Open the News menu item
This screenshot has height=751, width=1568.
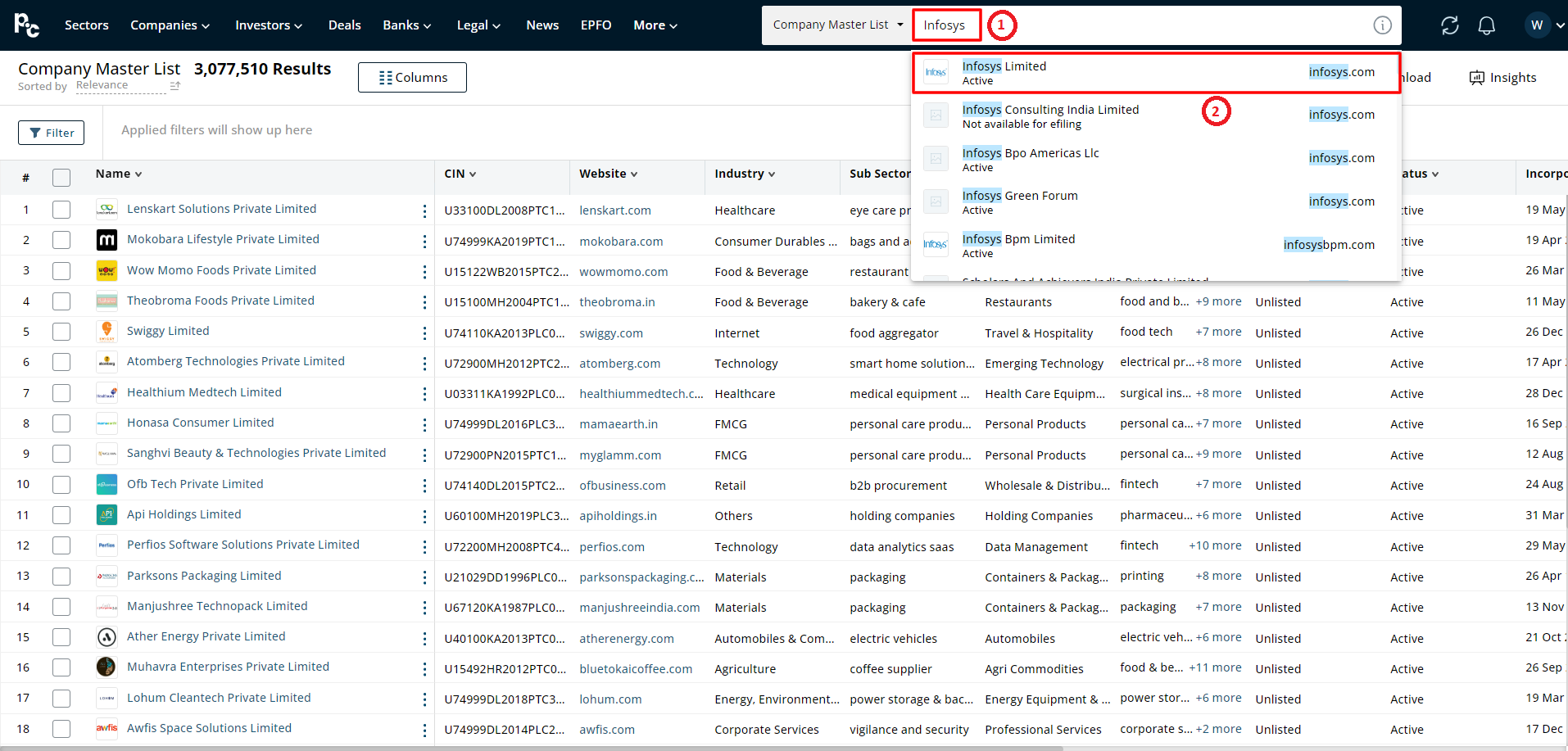tap(542, 25)
